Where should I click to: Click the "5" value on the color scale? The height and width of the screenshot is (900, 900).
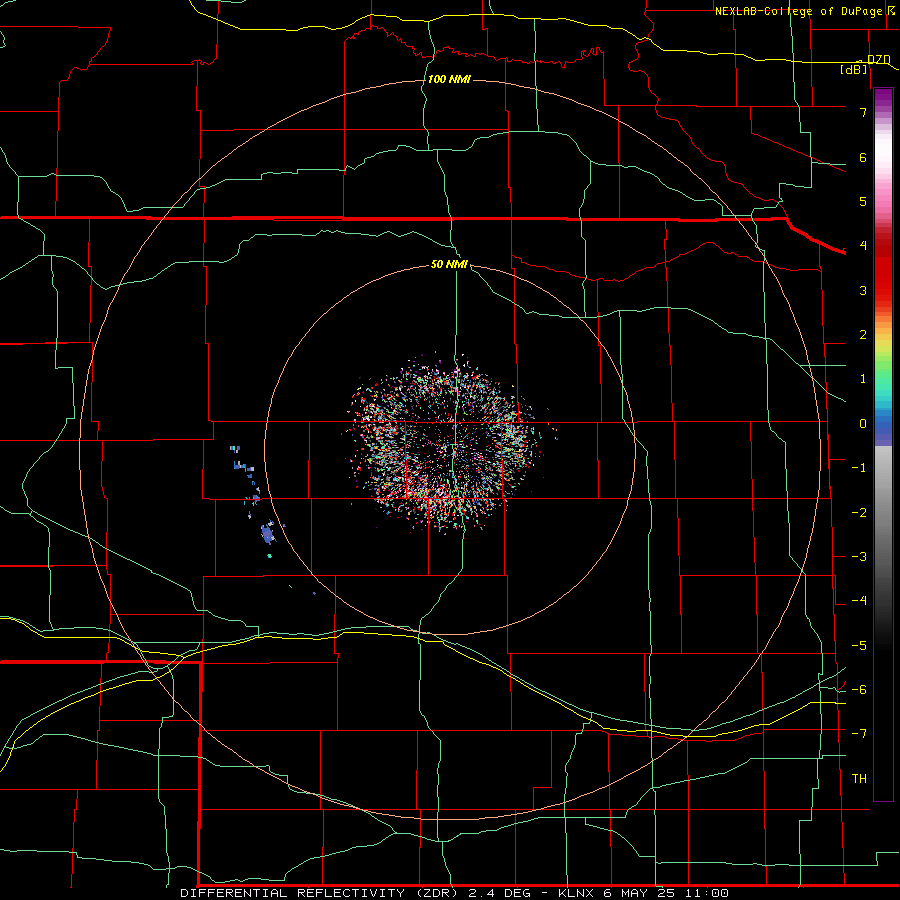(863, 201)
